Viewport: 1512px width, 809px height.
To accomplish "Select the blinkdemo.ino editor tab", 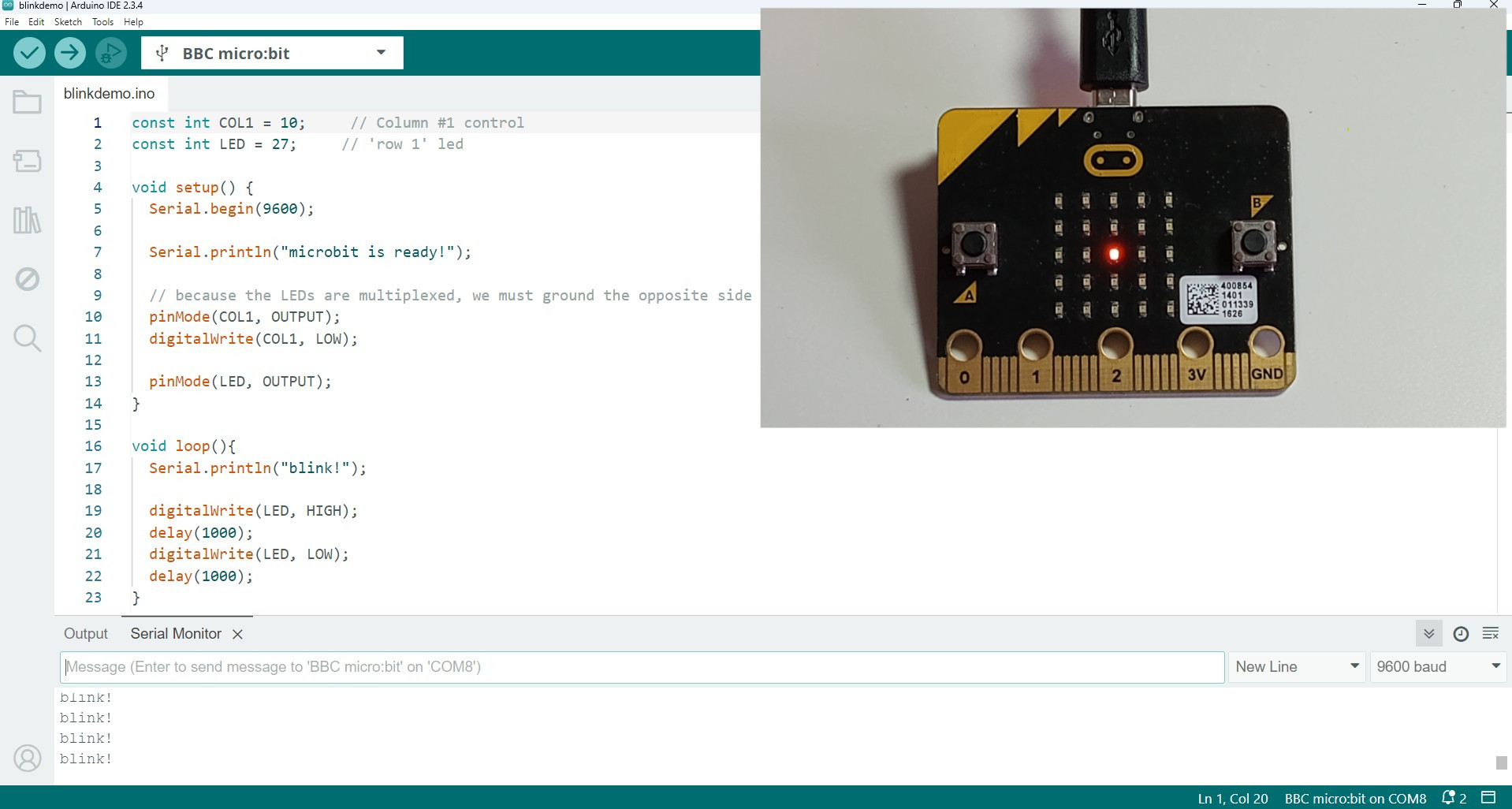I will [x=109, y=93].
